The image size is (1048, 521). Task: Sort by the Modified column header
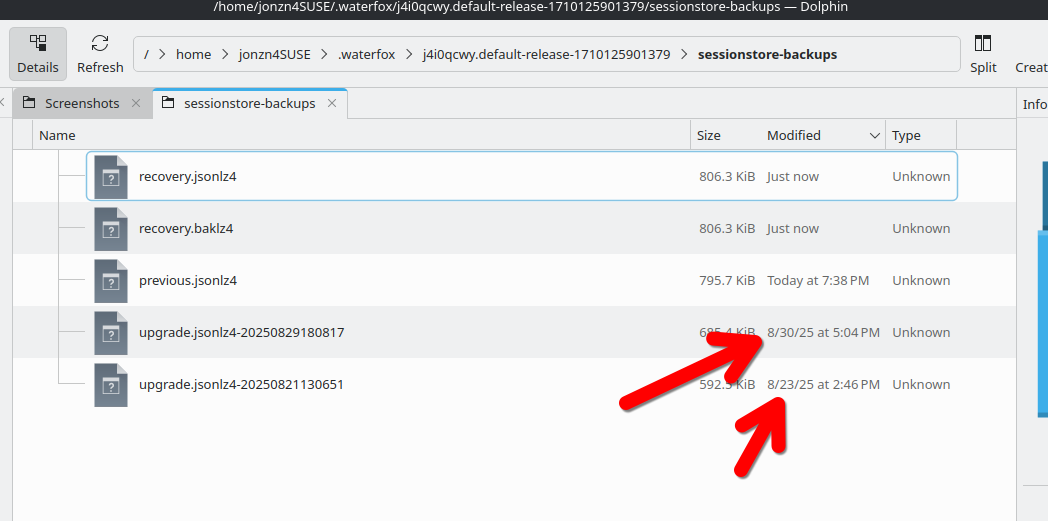point(823,136)
